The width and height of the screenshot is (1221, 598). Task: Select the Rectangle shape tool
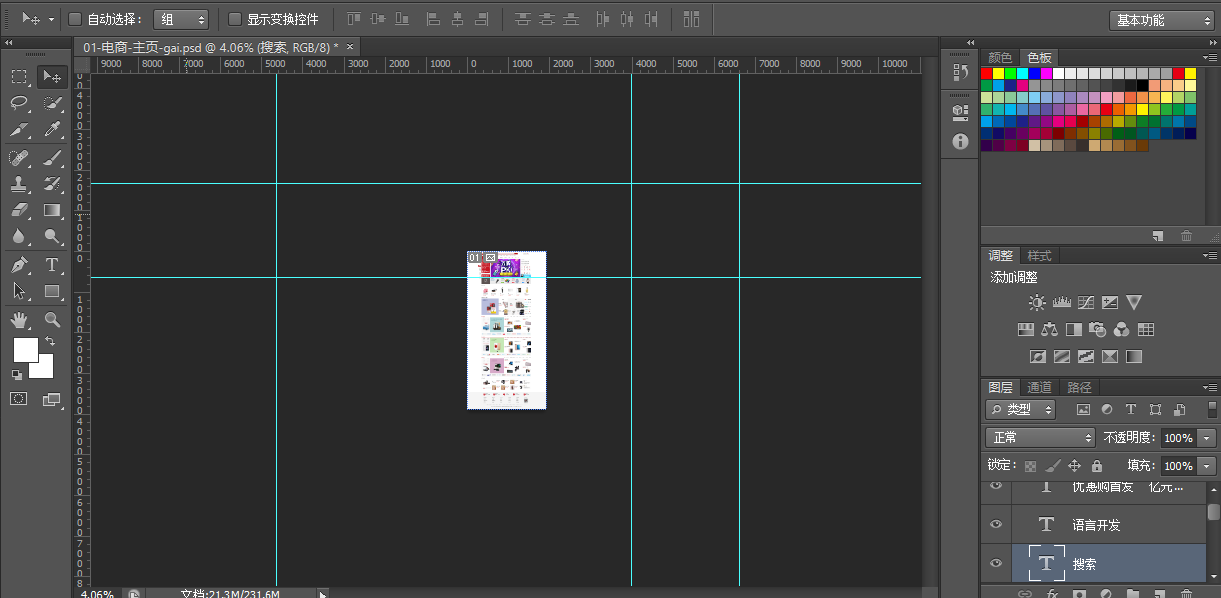52,291
